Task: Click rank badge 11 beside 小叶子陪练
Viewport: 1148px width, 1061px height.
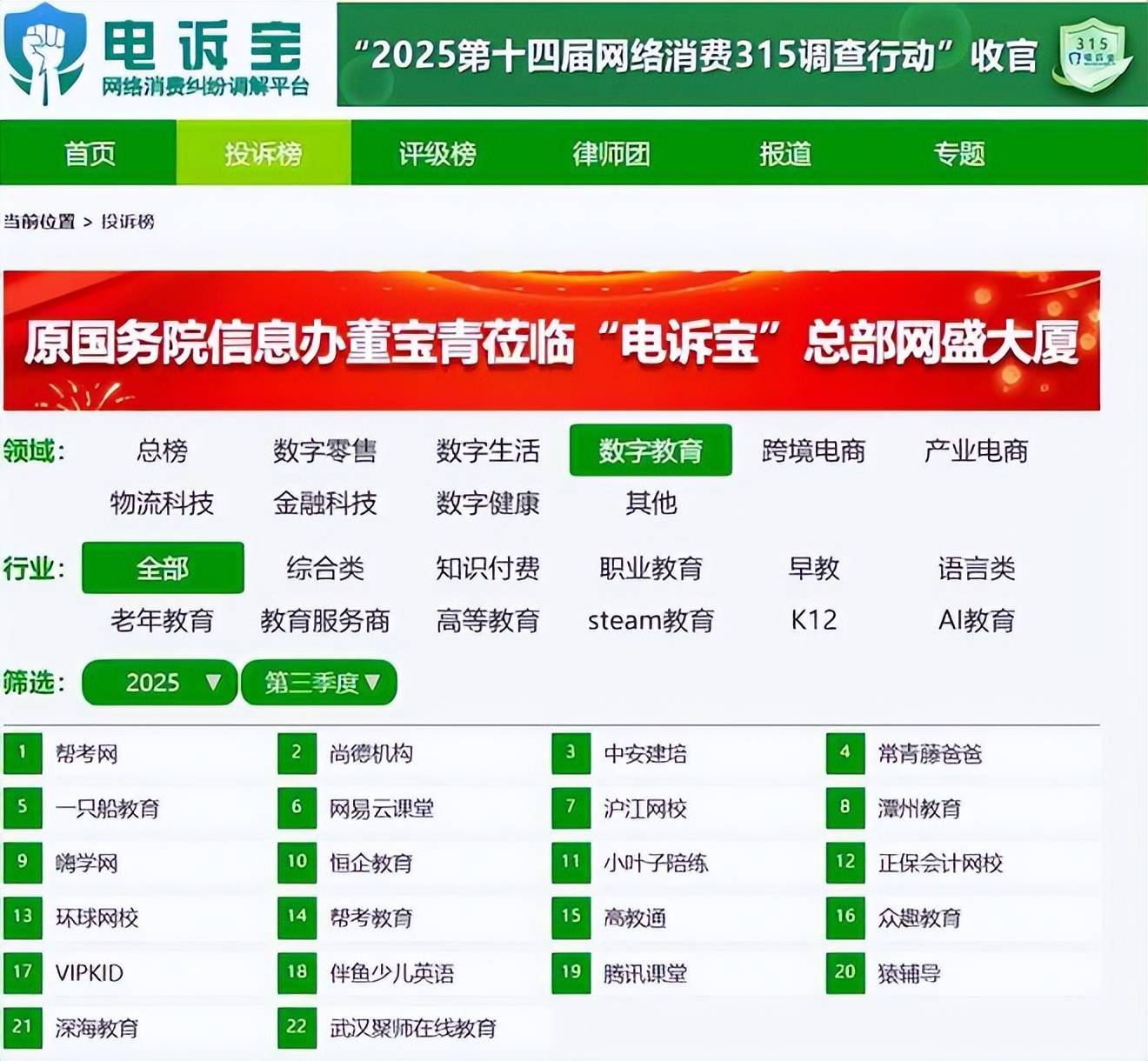Action: click(571, 863)
